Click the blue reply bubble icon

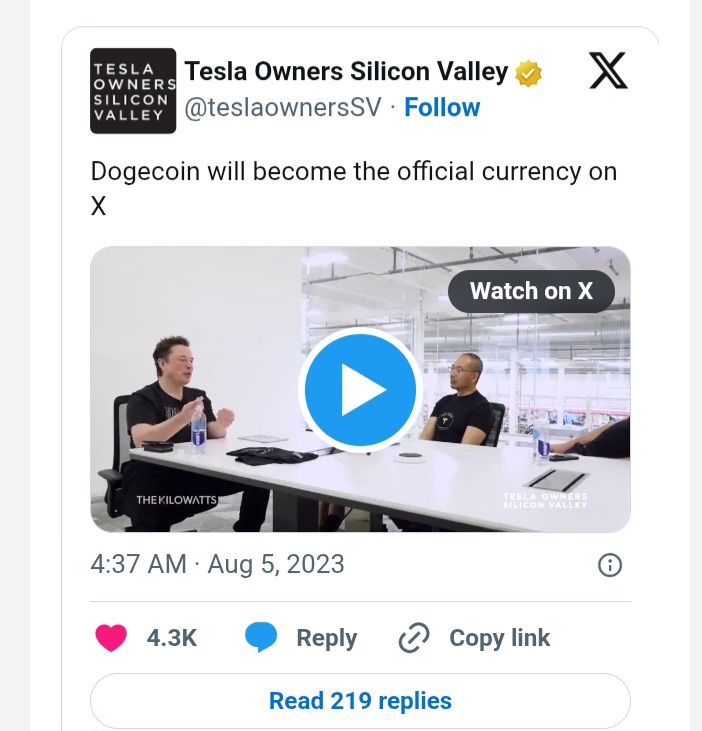click(261, 638)
